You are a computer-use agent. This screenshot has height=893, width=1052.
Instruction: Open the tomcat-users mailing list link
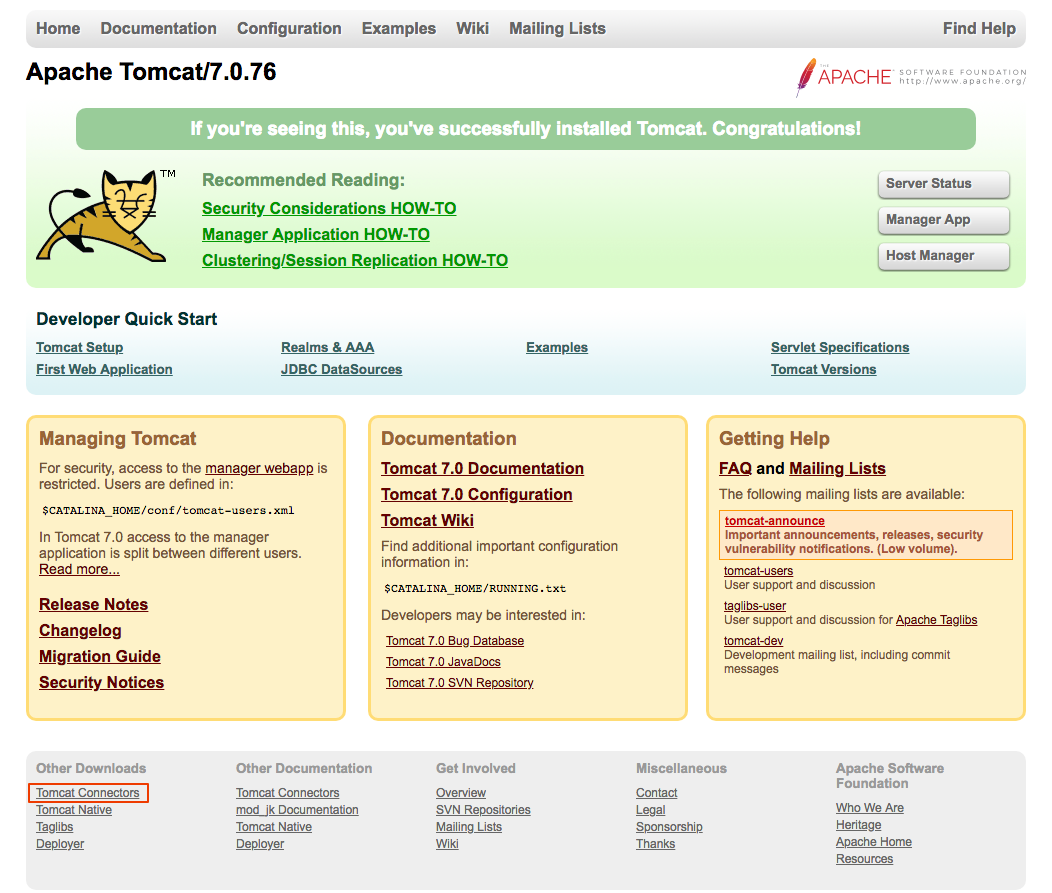point(758,572)
